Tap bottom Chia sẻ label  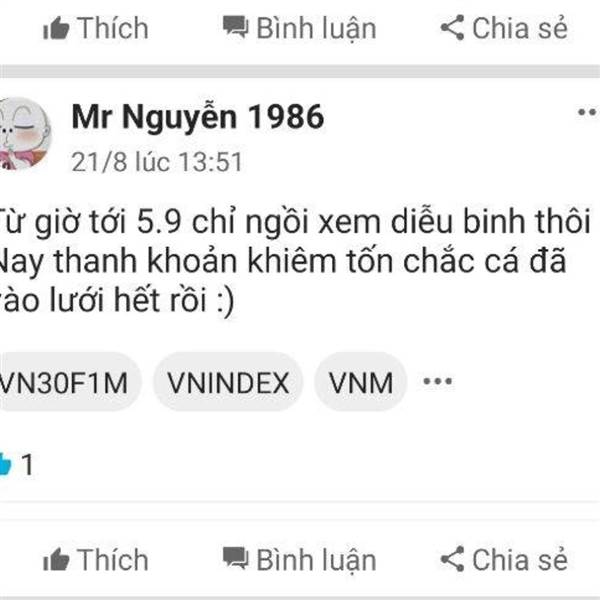tap(520, 560)
